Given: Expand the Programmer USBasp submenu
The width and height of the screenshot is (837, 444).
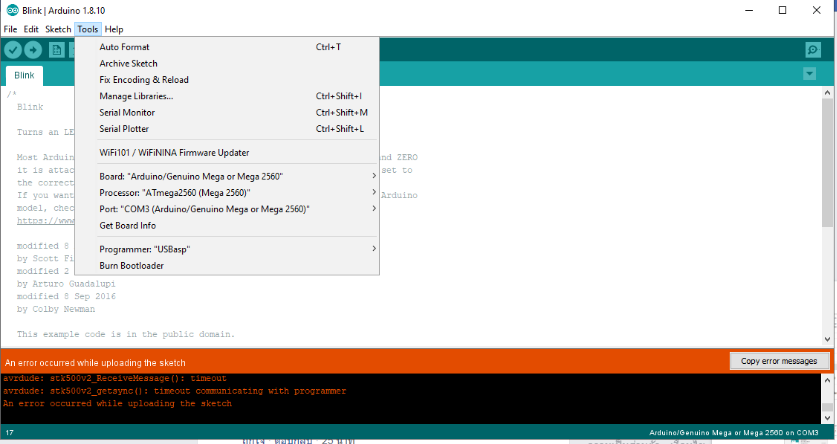Looking at the screenshot, I should coord(227,249).
